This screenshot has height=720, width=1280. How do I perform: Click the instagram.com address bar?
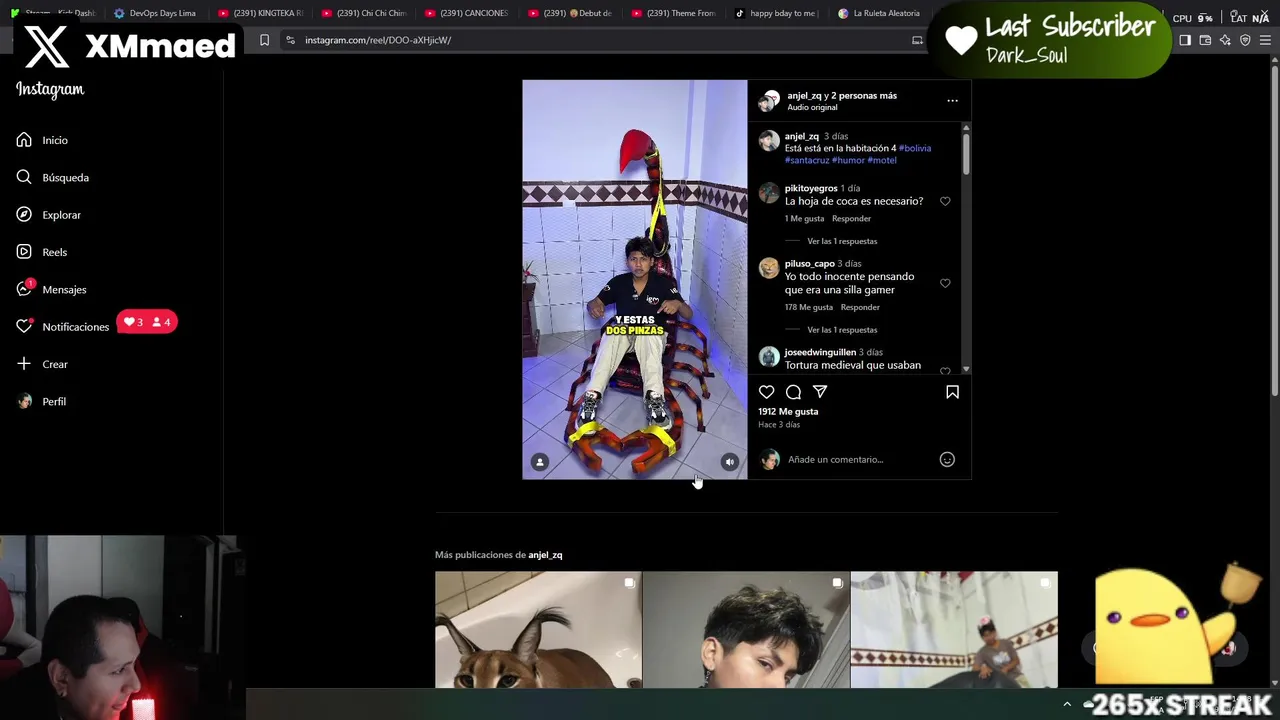coord(600,40)
